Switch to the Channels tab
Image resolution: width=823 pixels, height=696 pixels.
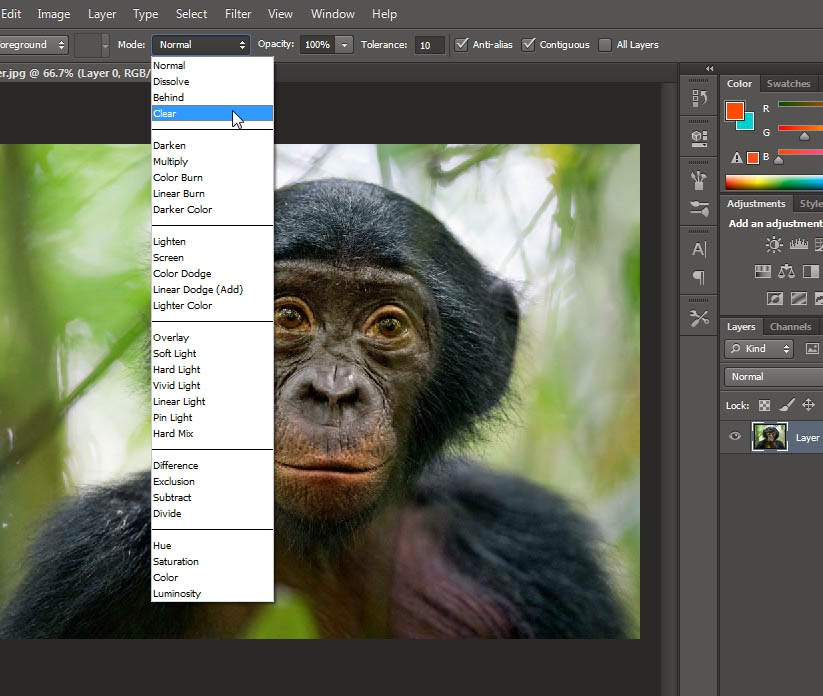[x=790, y=326]
